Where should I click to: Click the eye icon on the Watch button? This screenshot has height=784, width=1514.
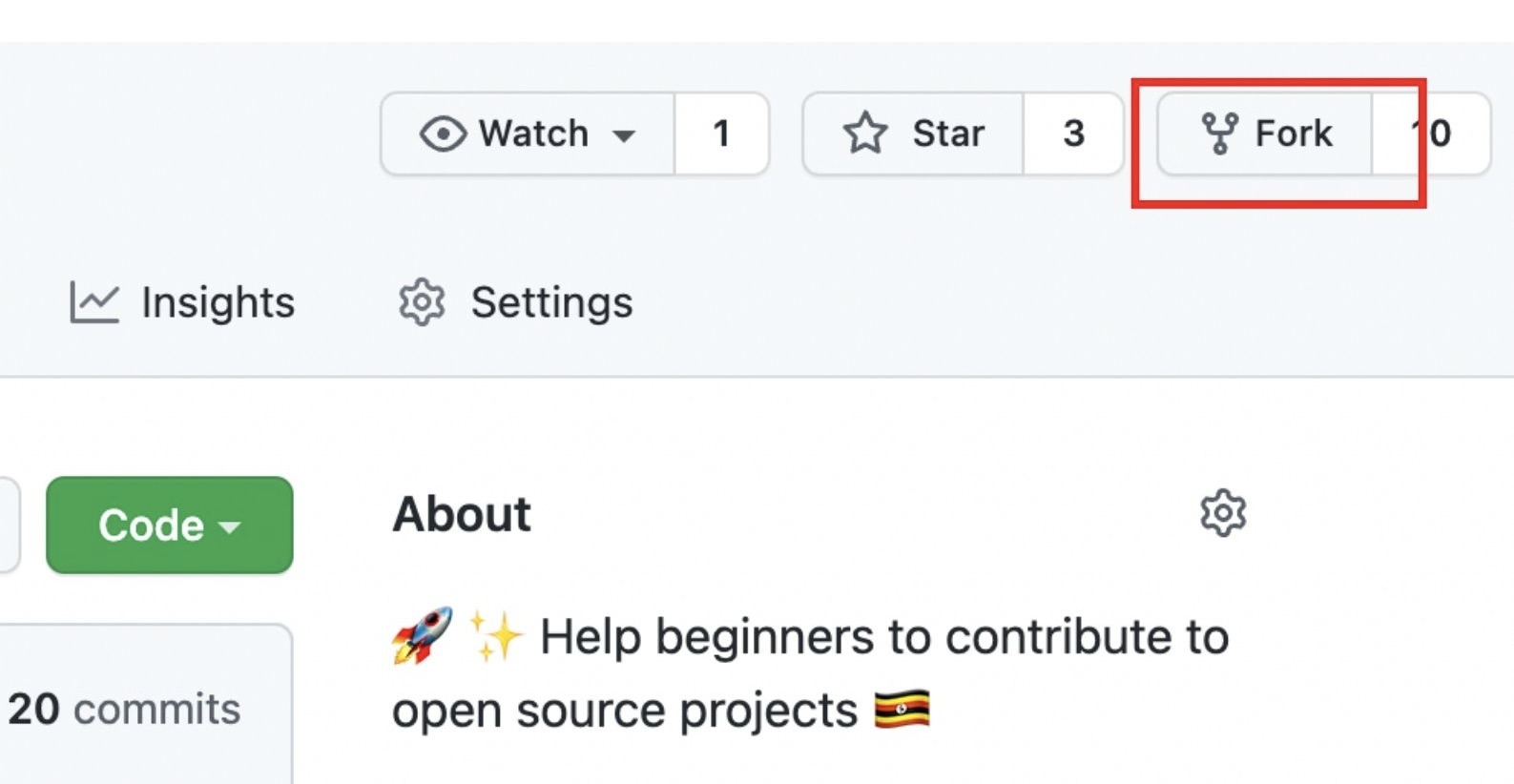445,134
